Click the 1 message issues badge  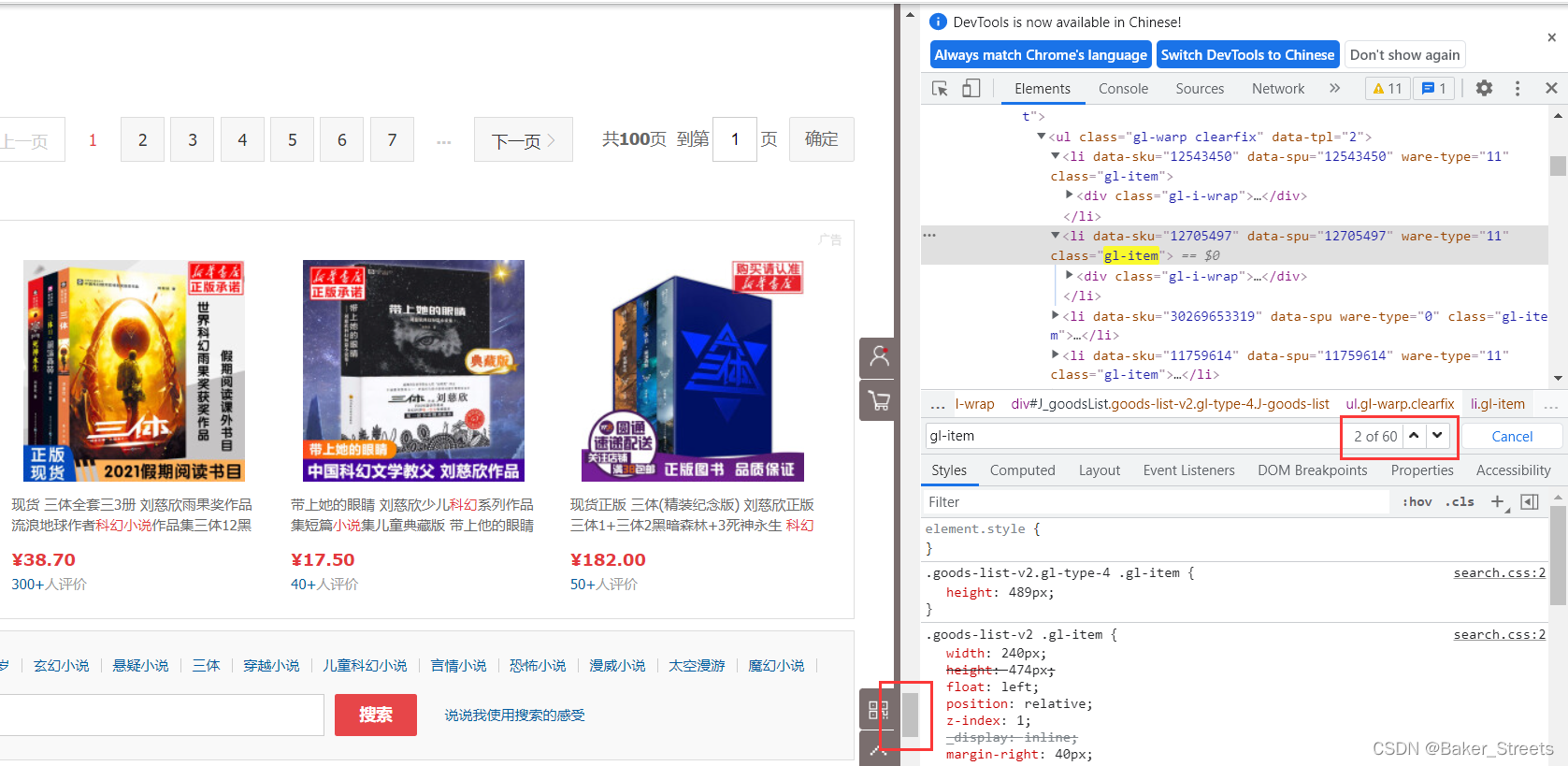click(x=1433, y=88)
